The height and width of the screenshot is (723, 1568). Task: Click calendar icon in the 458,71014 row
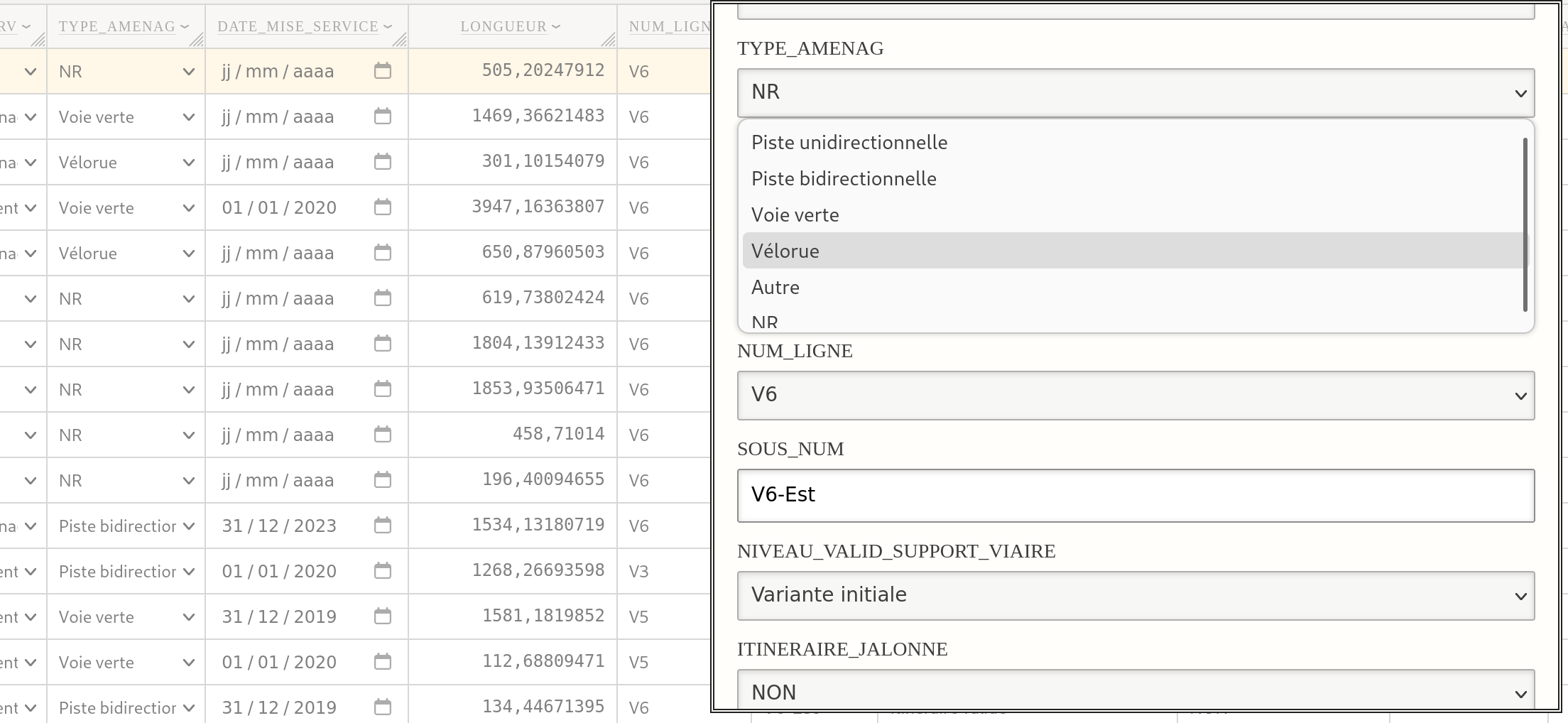(x=383, y=435)
